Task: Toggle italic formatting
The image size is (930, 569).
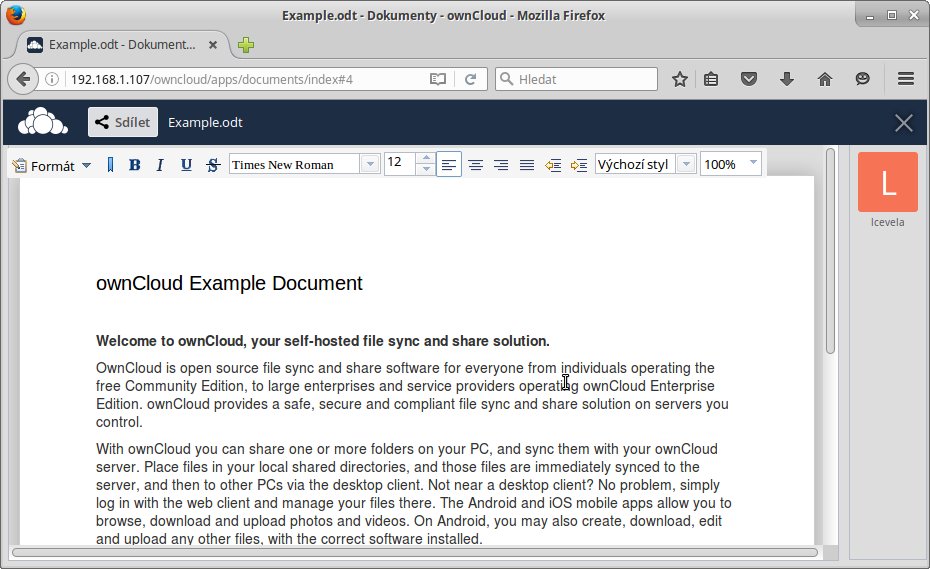Action: [160, 165]
